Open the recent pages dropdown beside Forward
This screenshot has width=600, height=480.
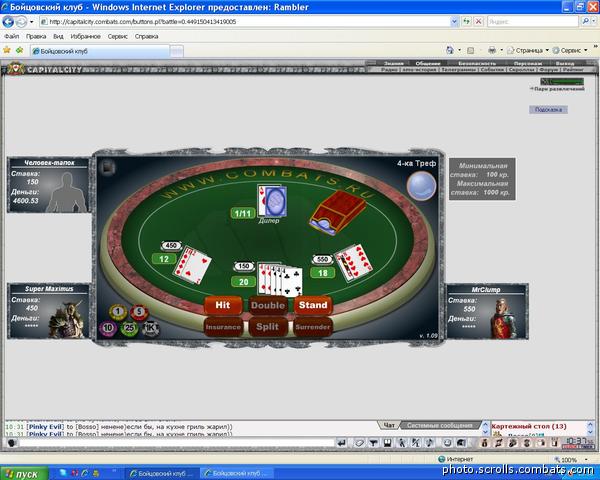(x=32, y=22)
